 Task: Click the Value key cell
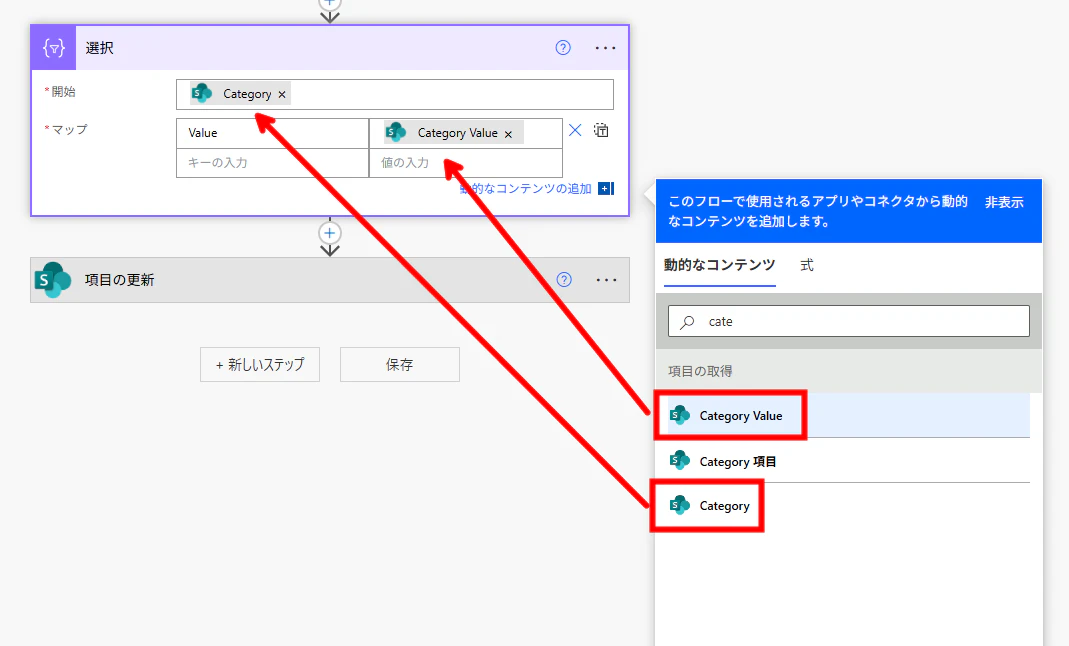tap(273, 134)
